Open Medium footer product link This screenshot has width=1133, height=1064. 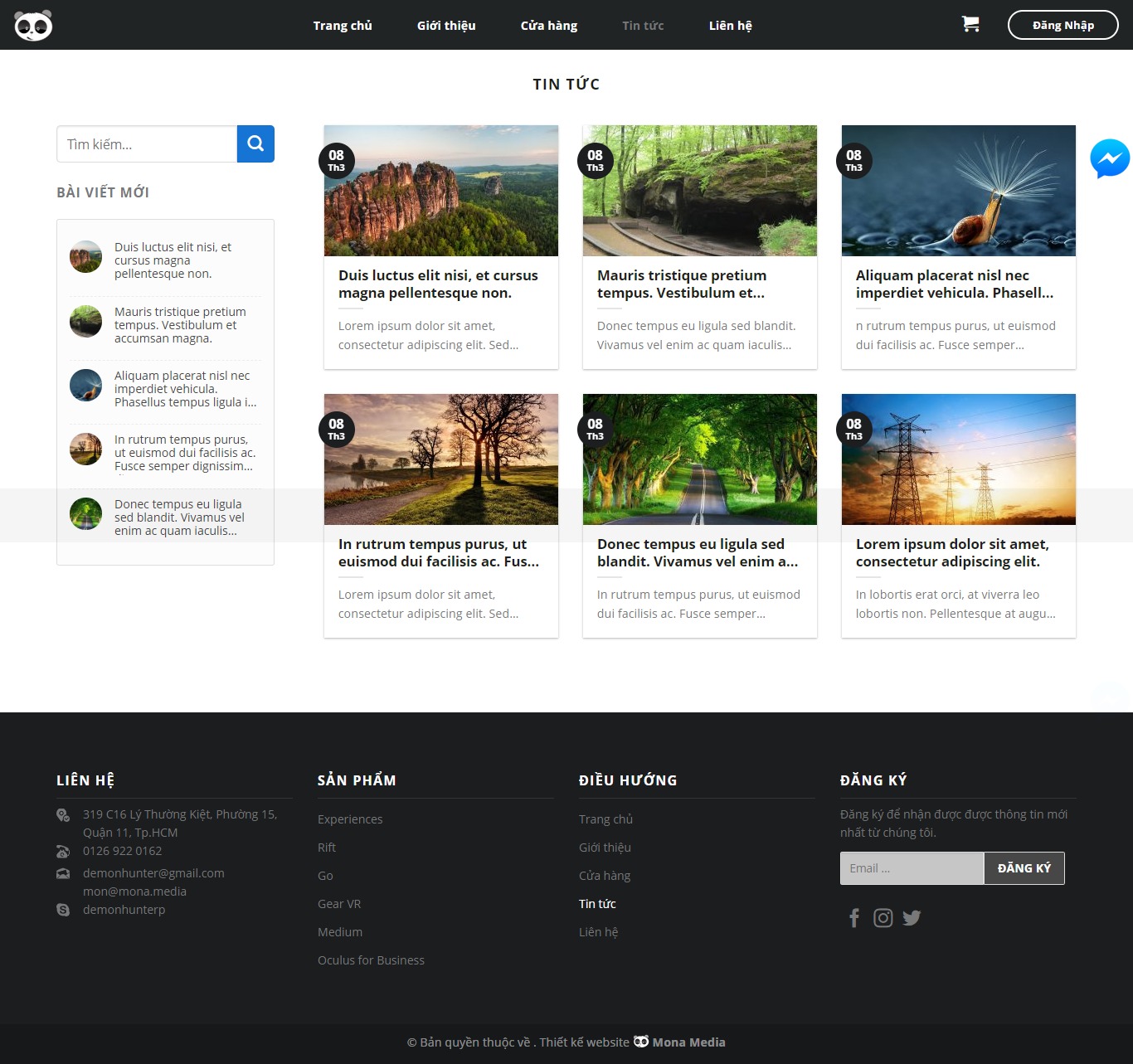(x=340, y=932)
